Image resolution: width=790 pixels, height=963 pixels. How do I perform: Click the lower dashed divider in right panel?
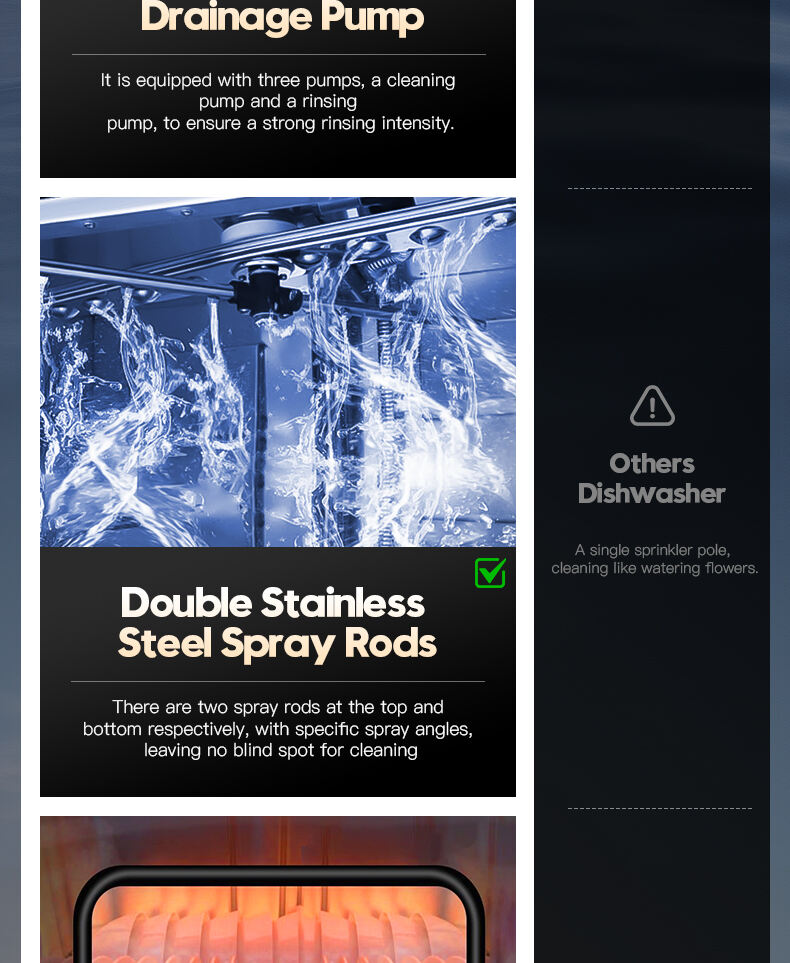coord(660,808)
